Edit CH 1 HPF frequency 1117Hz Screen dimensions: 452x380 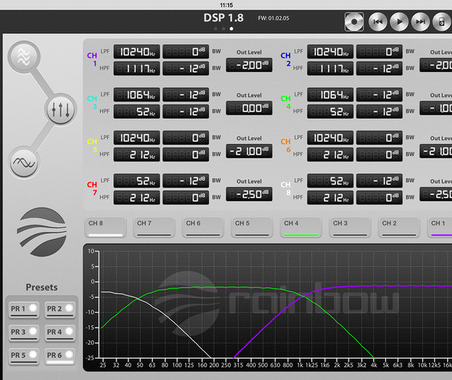(x=137, y=69)
